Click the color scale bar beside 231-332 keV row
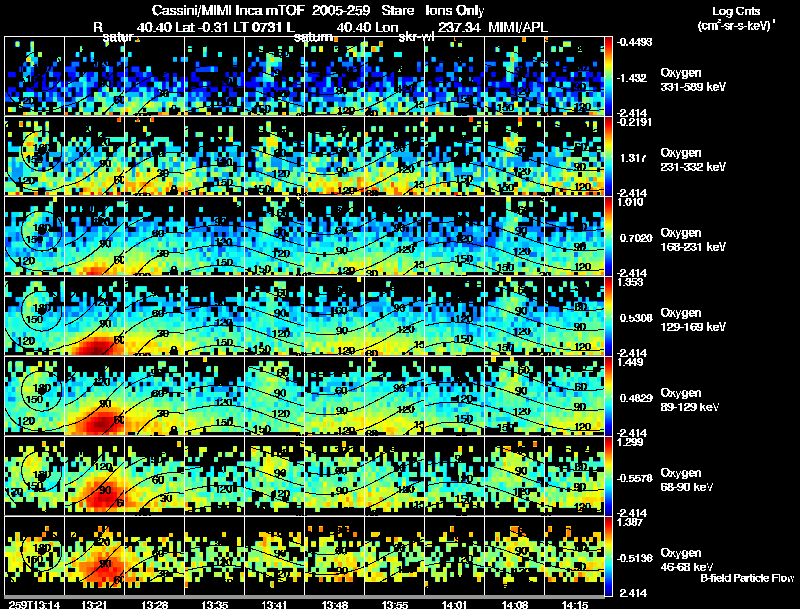 coord(608,156)
